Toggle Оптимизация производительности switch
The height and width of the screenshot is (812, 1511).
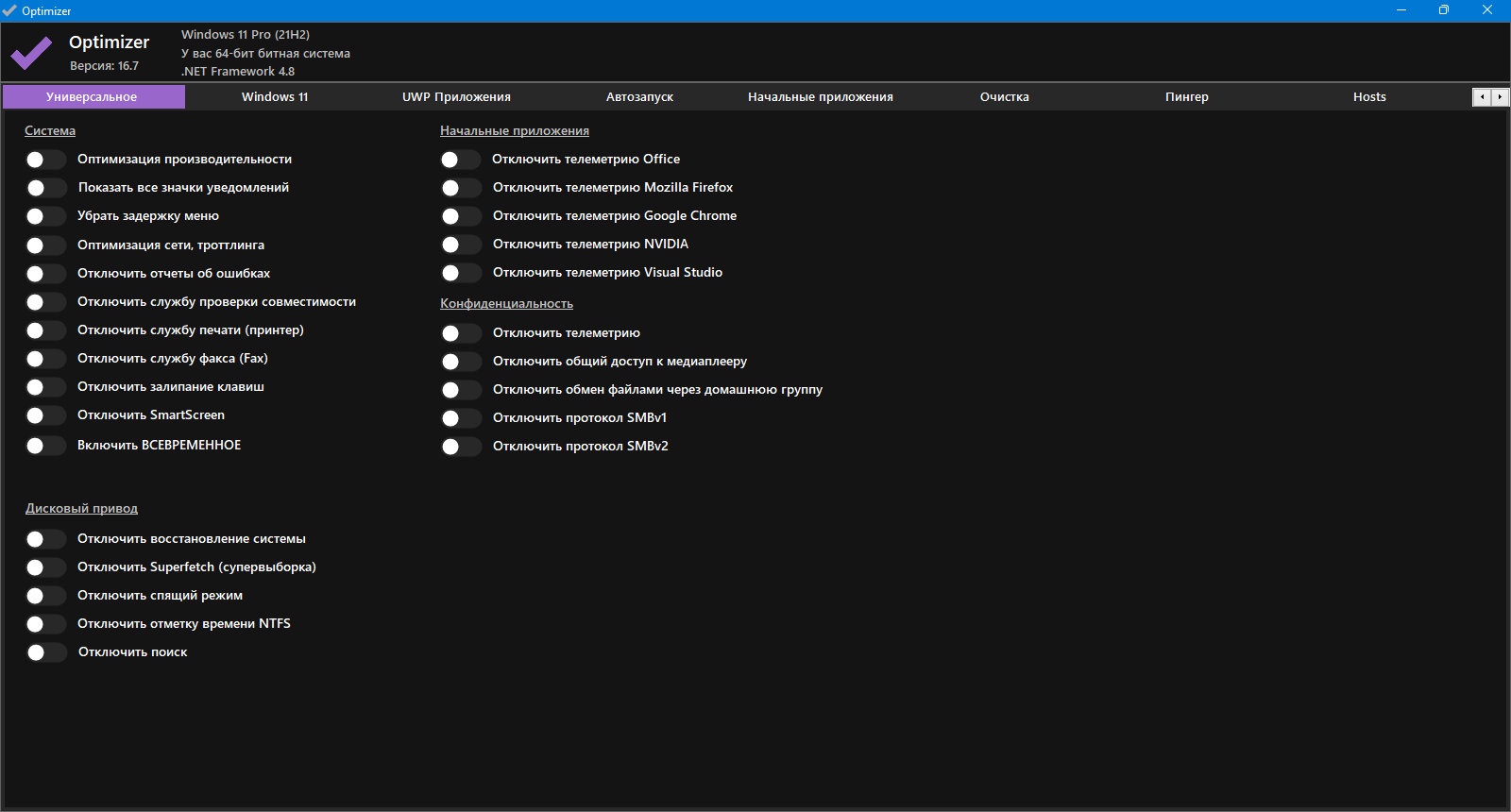45,160
